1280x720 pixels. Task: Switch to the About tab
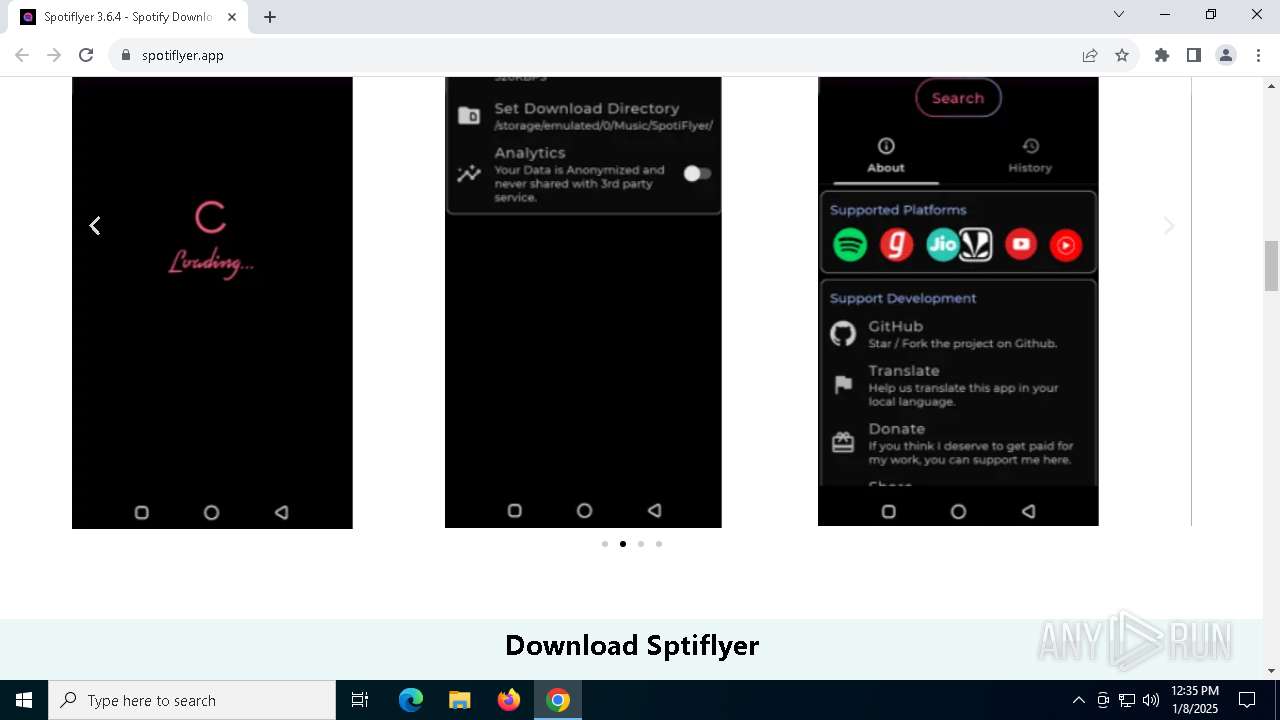click(x=886, y=157)
